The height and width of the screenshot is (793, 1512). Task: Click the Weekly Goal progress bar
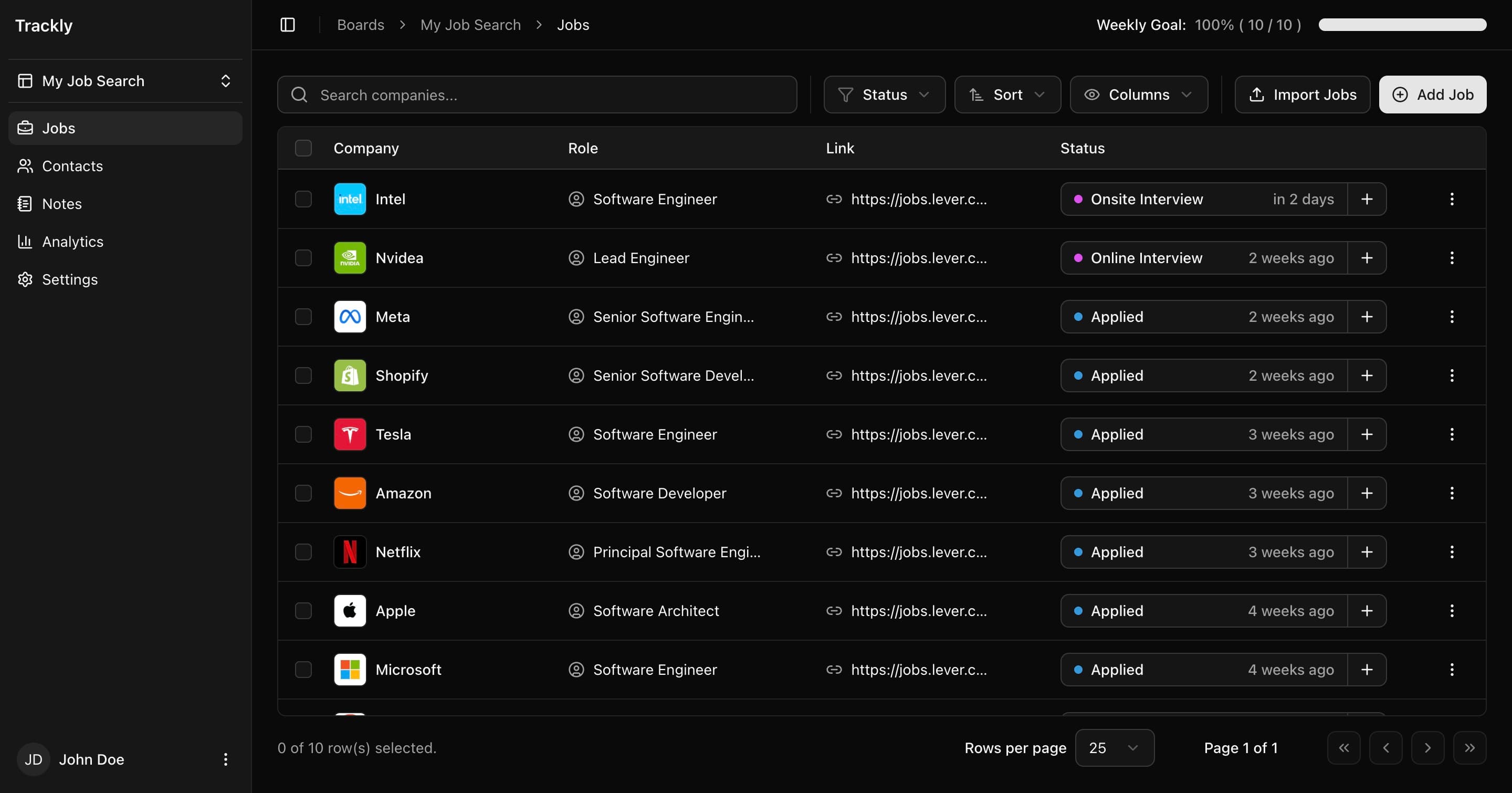[1403, 25]
